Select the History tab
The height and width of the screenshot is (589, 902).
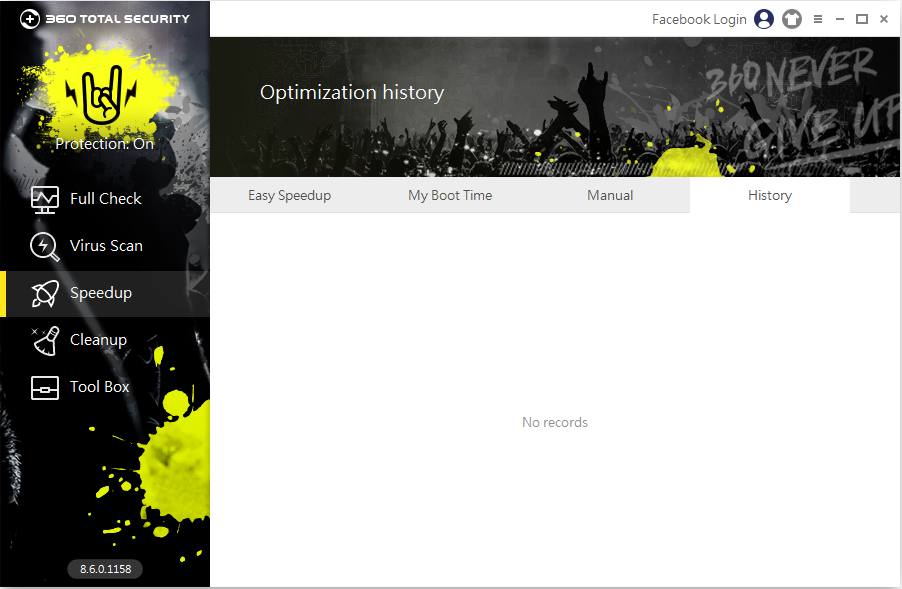click(x=770, y=196)
